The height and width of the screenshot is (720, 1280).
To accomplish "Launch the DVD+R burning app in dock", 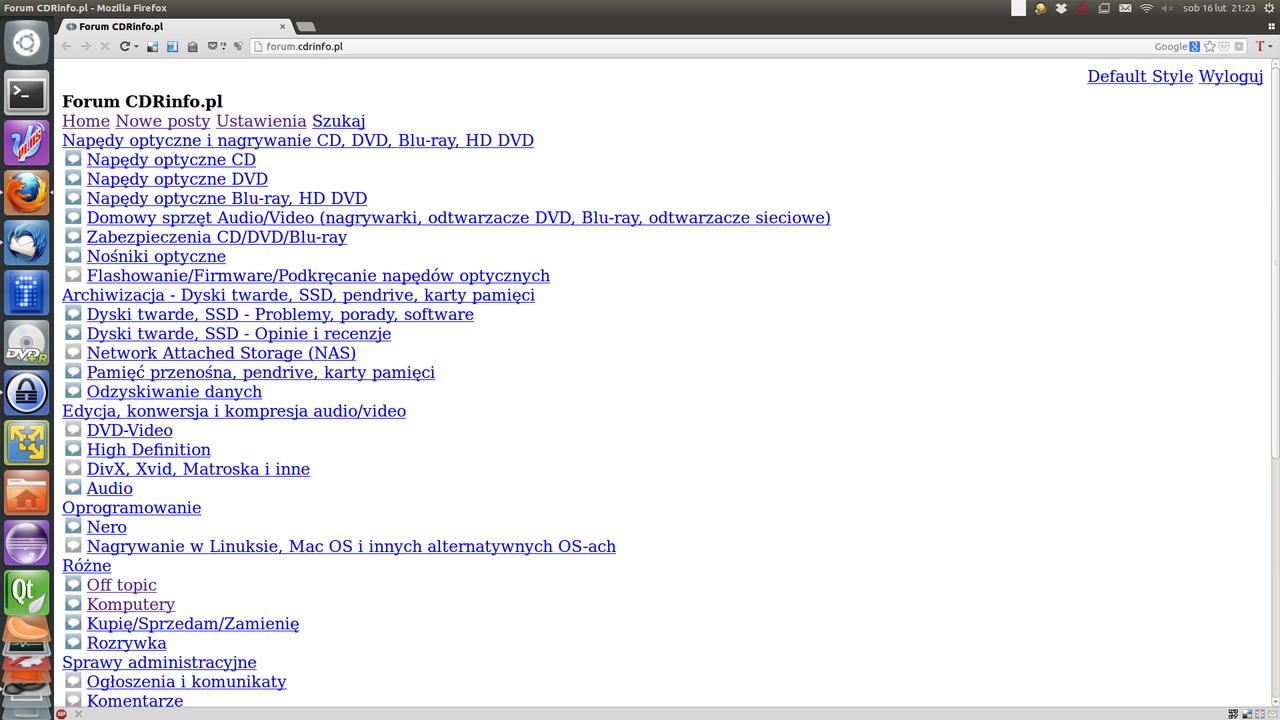I will point(26,343).
